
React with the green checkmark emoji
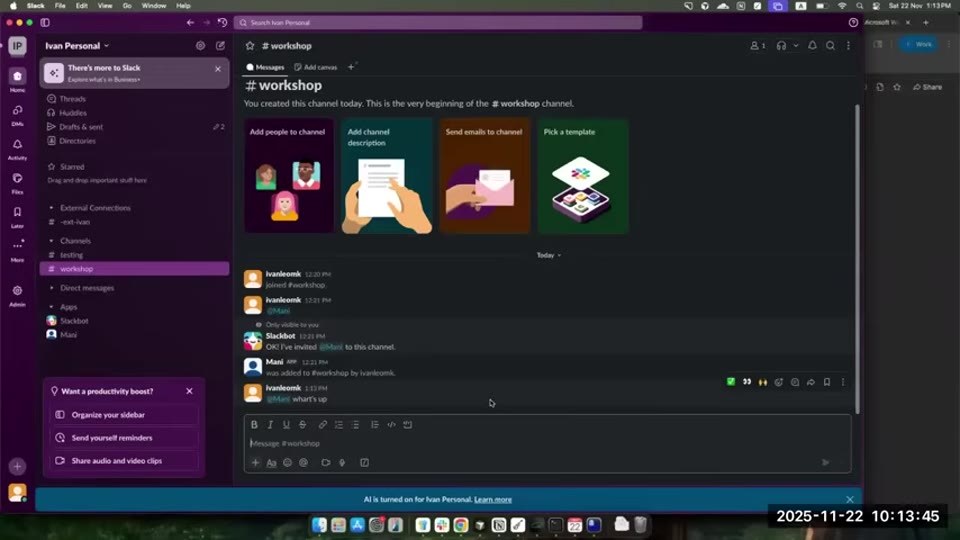[x=730, y=382]
